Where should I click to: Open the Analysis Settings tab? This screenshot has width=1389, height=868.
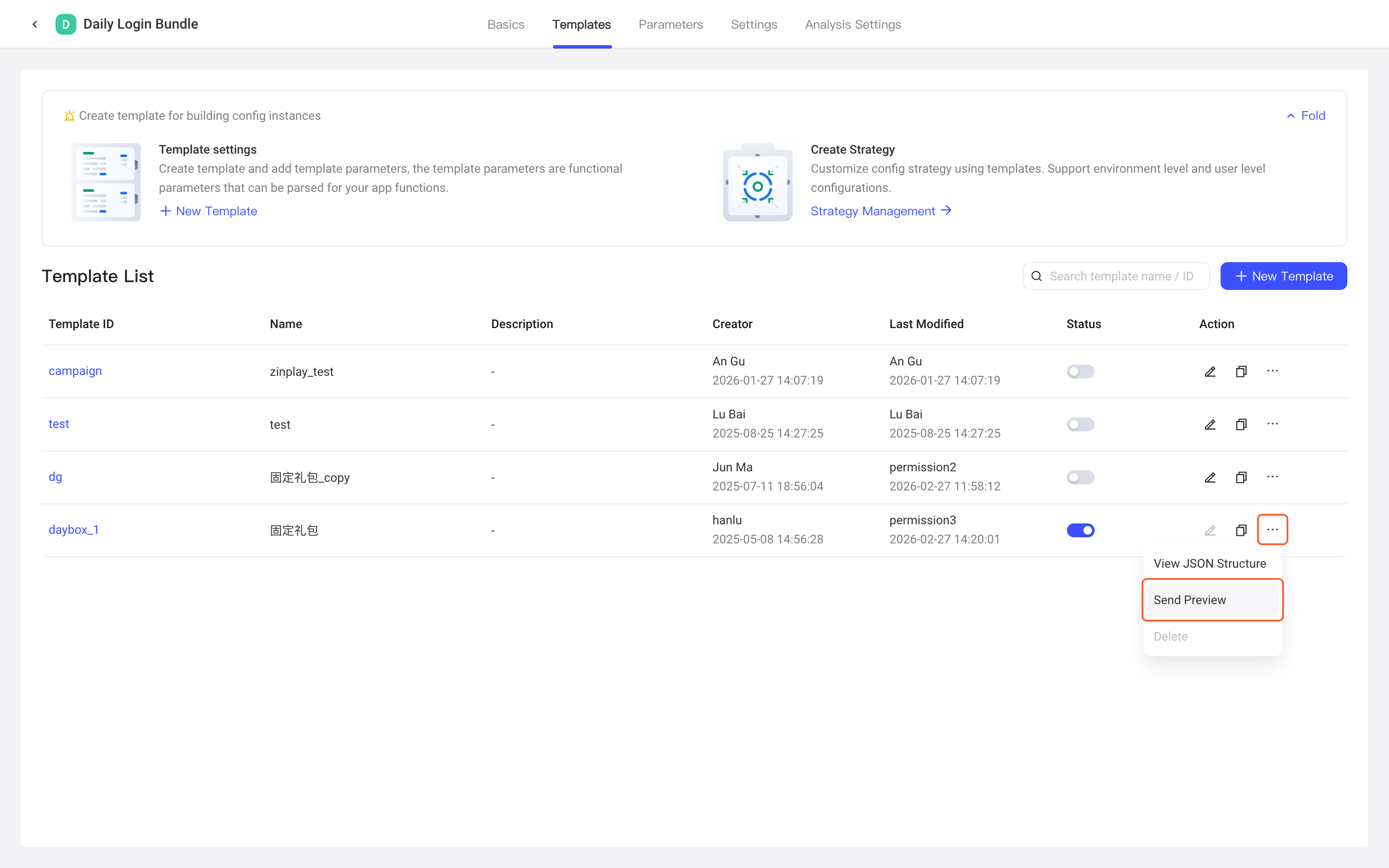coord(853,24)
